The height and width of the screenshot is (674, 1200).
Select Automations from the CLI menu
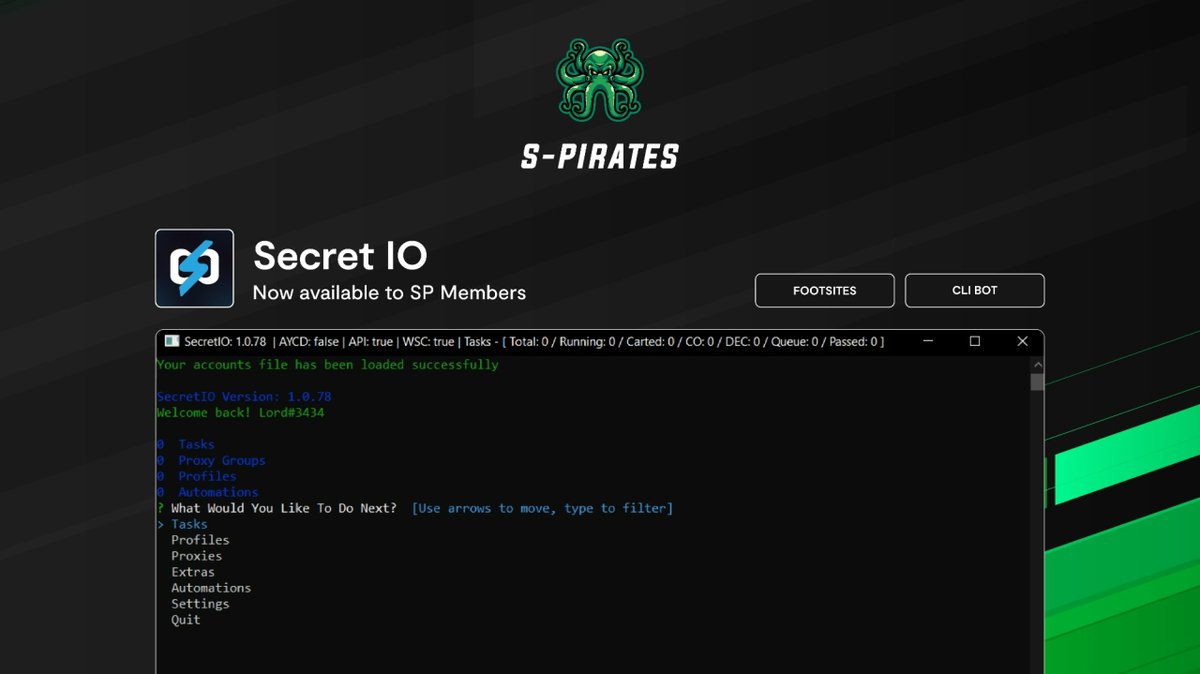click(x=211, y=587)
